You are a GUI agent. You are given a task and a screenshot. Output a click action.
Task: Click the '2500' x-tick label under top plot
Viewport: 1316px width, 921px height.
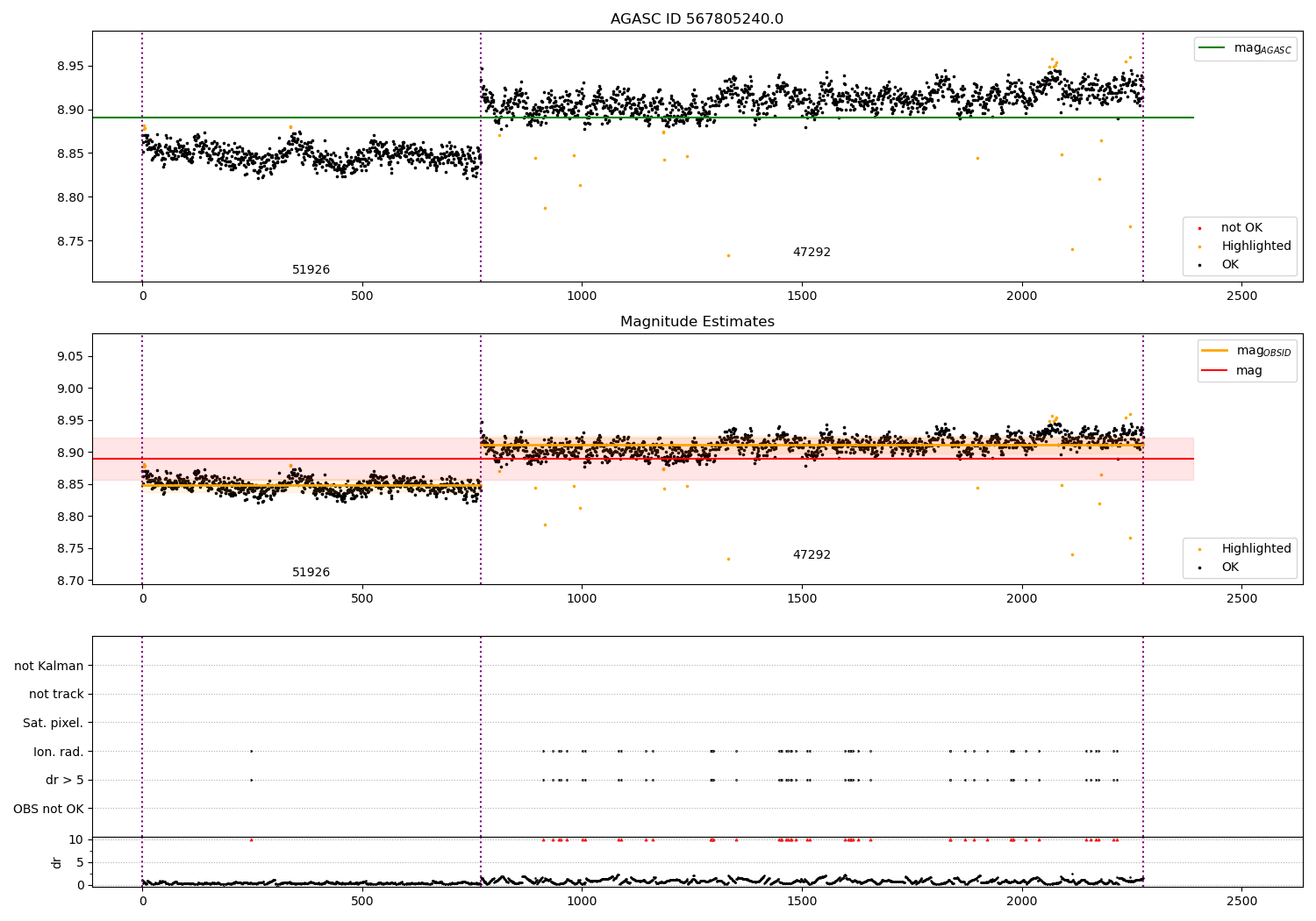coord(1241,296)
